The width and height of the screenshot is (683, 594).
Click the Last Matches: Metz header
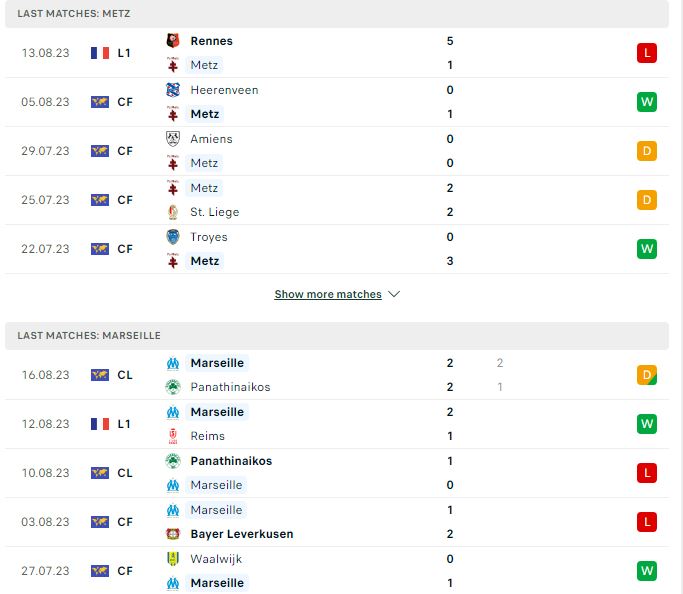coord(337,14)
